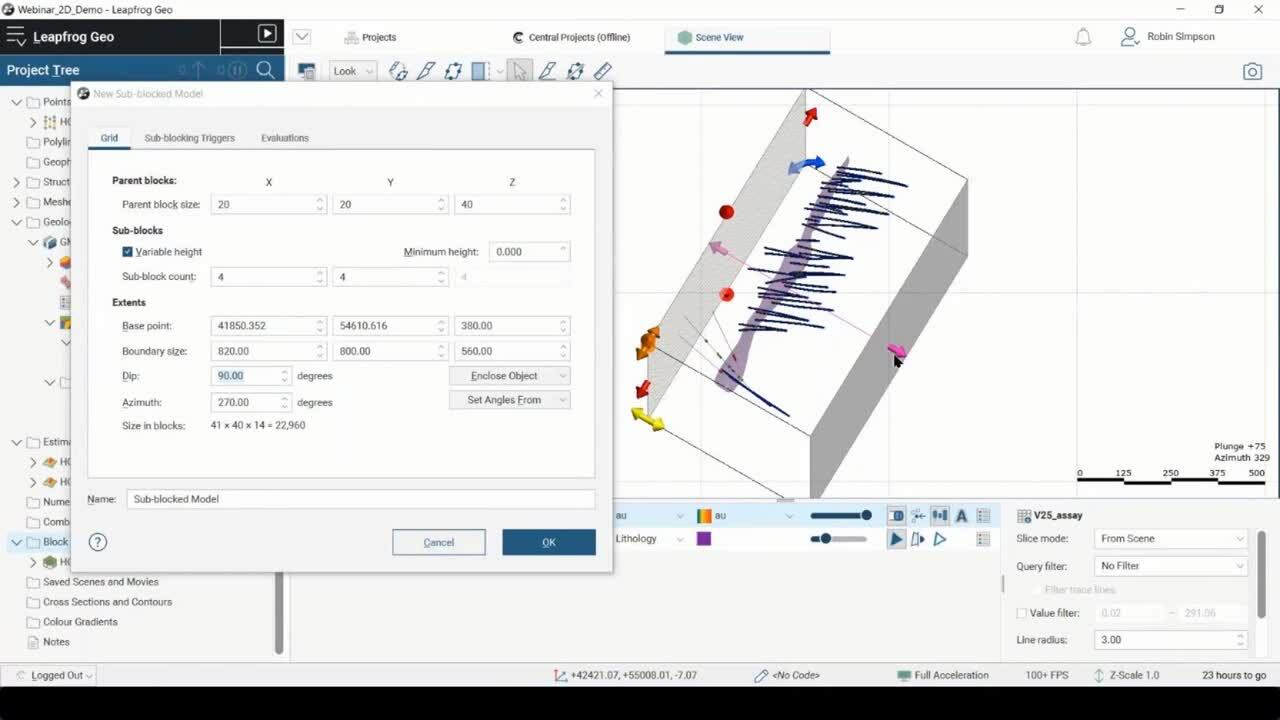Increase the parent block X size stepper
1280x720 pixels.
pyautogui.click(x=320, y=200)
